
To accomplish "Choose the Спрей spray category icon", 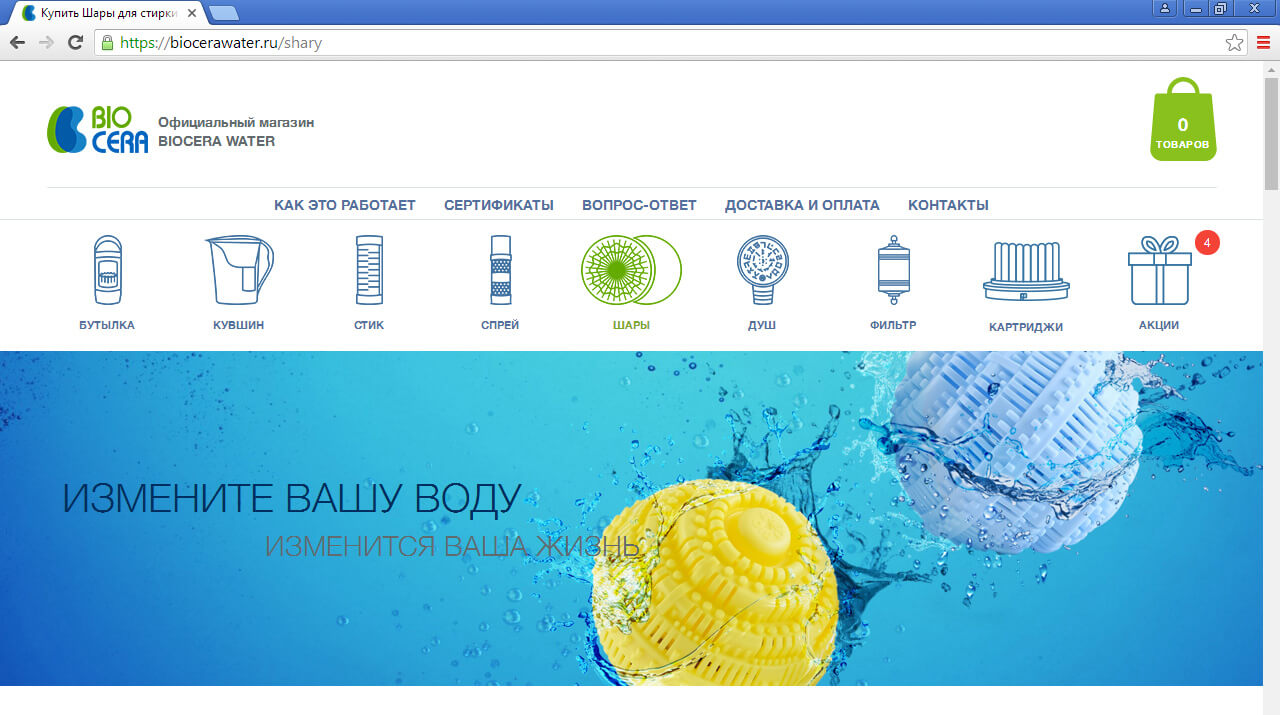I will 500,270.
